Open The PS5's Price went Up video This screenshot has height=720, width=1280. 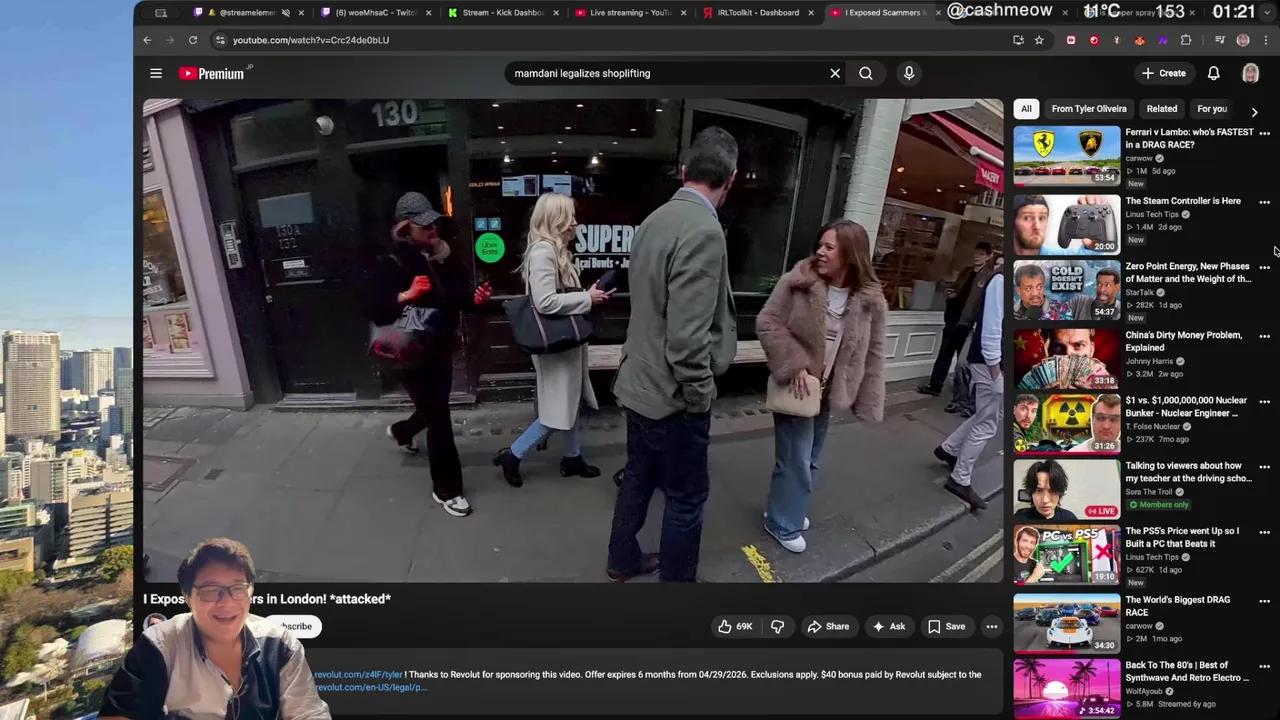pyautogui.click(x=1182, y=537)
